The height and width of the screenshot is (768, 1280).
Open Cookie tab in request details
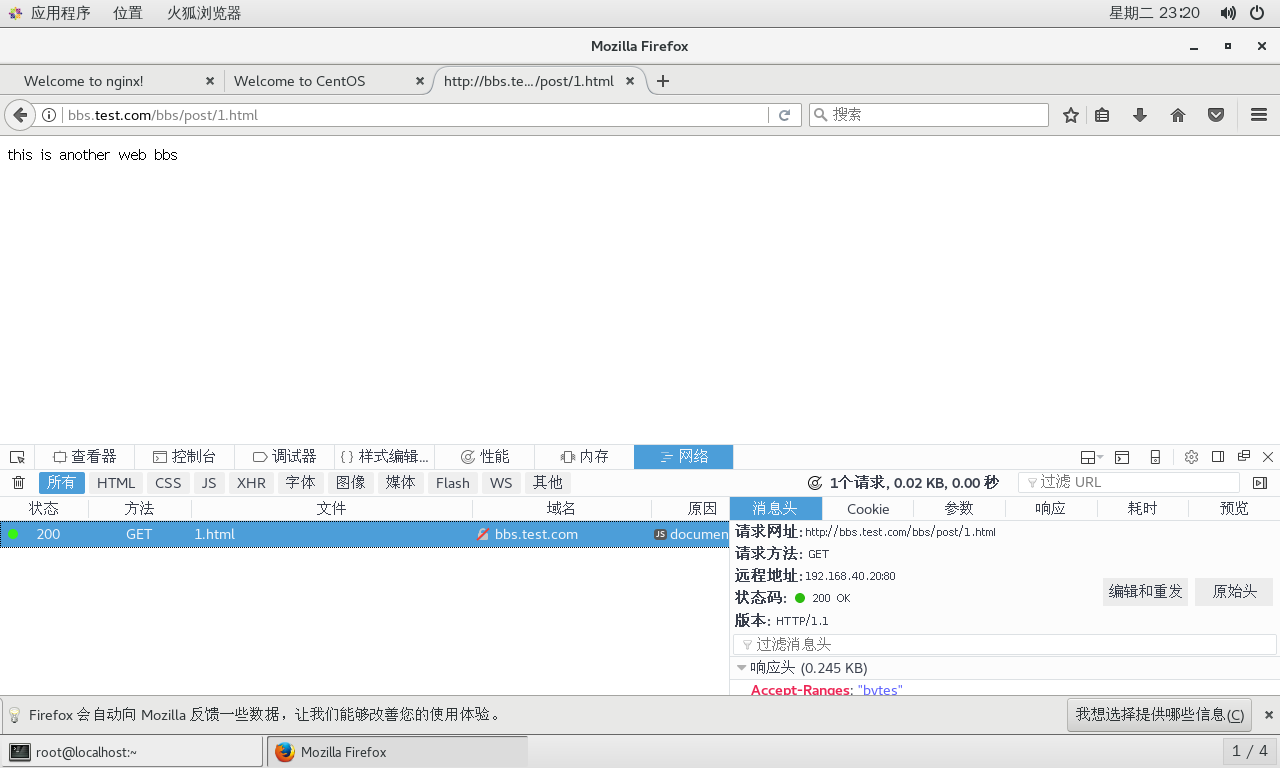click(x=868, y=508)
